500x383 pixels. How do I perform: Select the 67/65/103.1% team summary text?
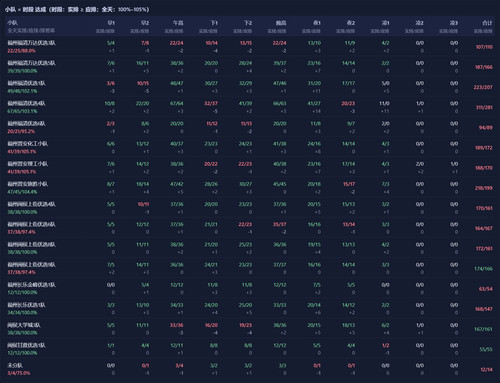22,111
